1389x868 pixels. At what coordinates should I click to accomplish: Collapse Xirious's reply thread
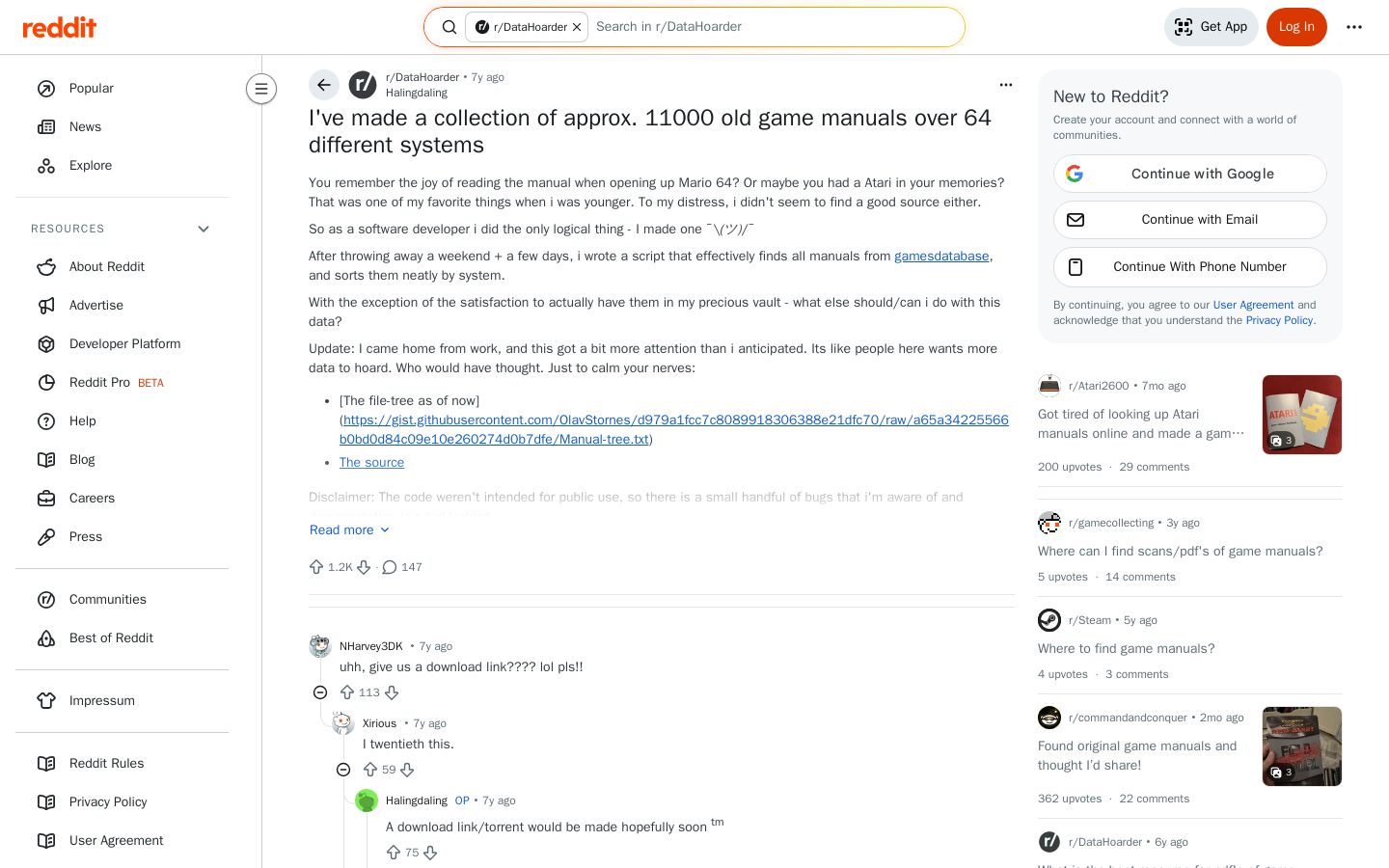[x=343, y=770]
